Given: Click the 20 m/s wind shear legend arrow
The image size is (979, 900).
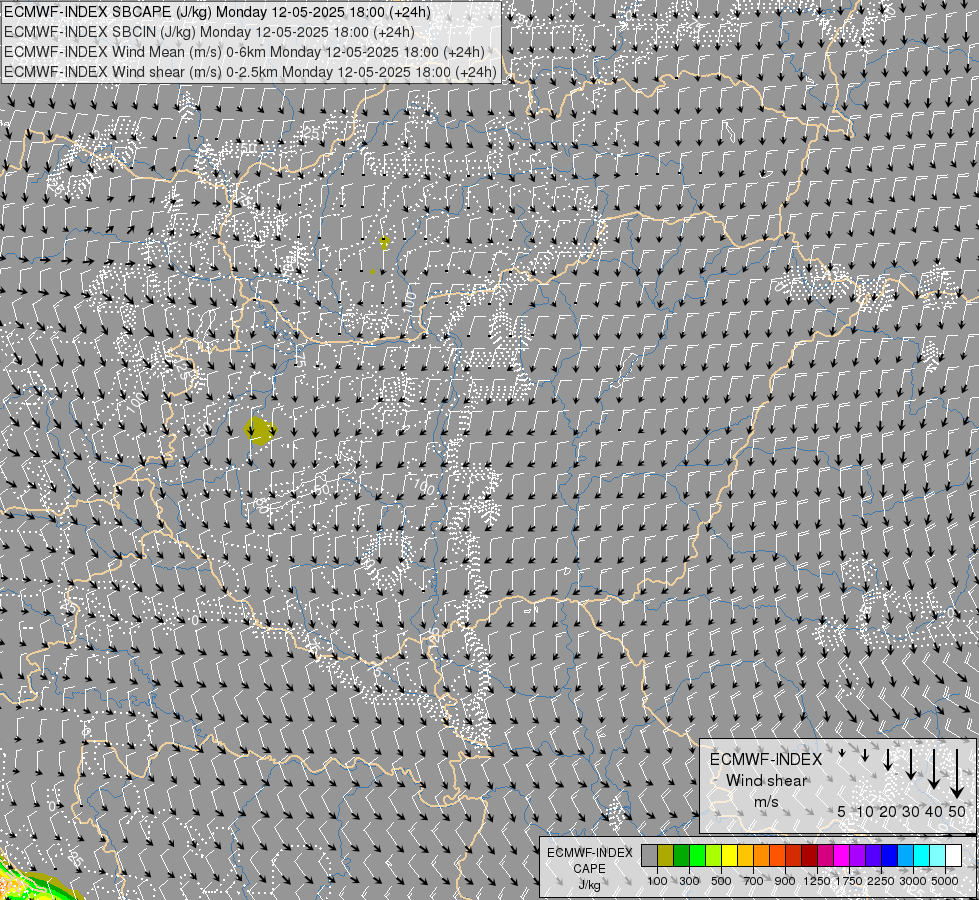Looking at the screenshot, I should [x=888, y=760].
